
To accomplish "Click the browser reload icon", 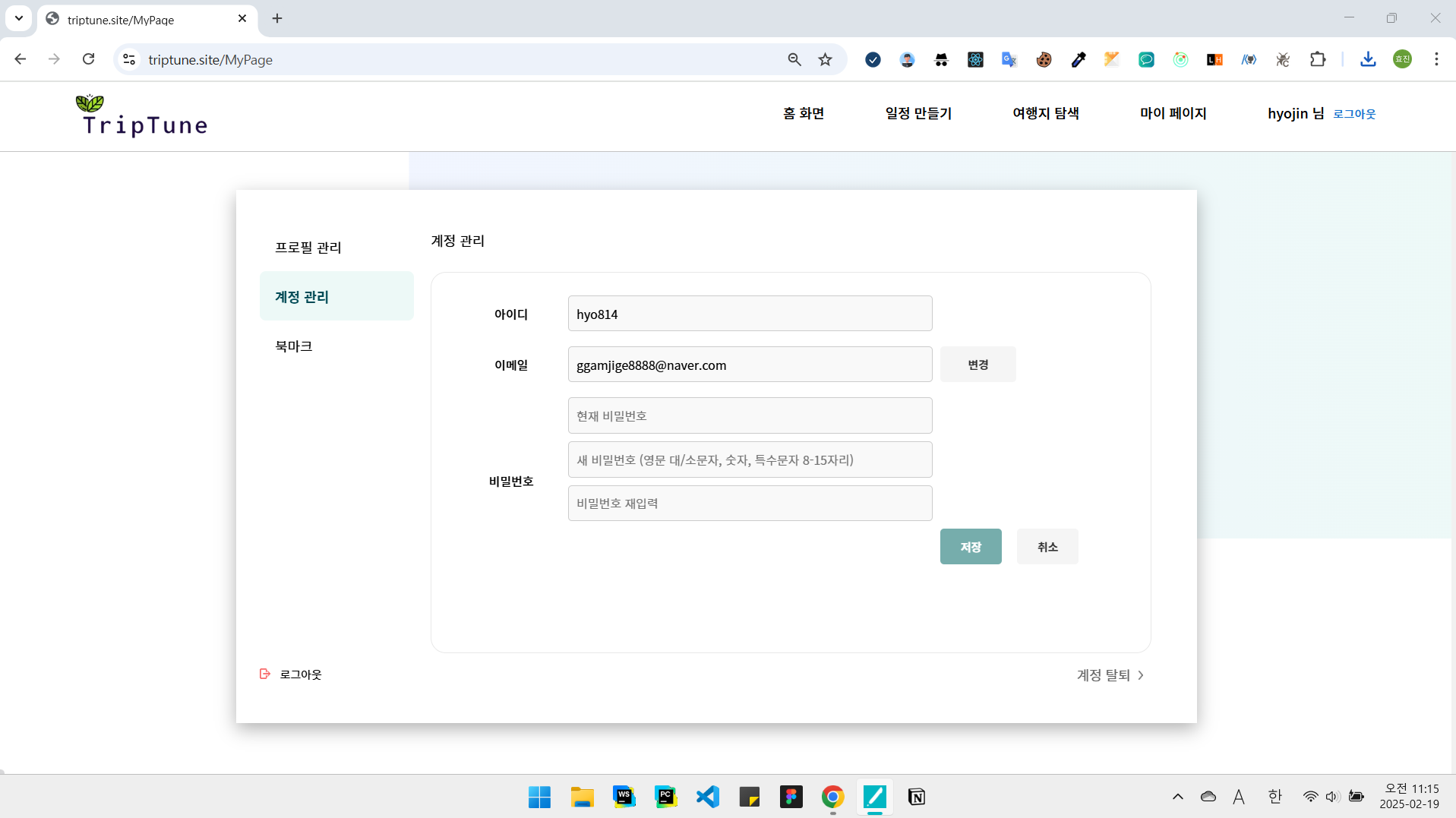I will click(x=89, y=59).
